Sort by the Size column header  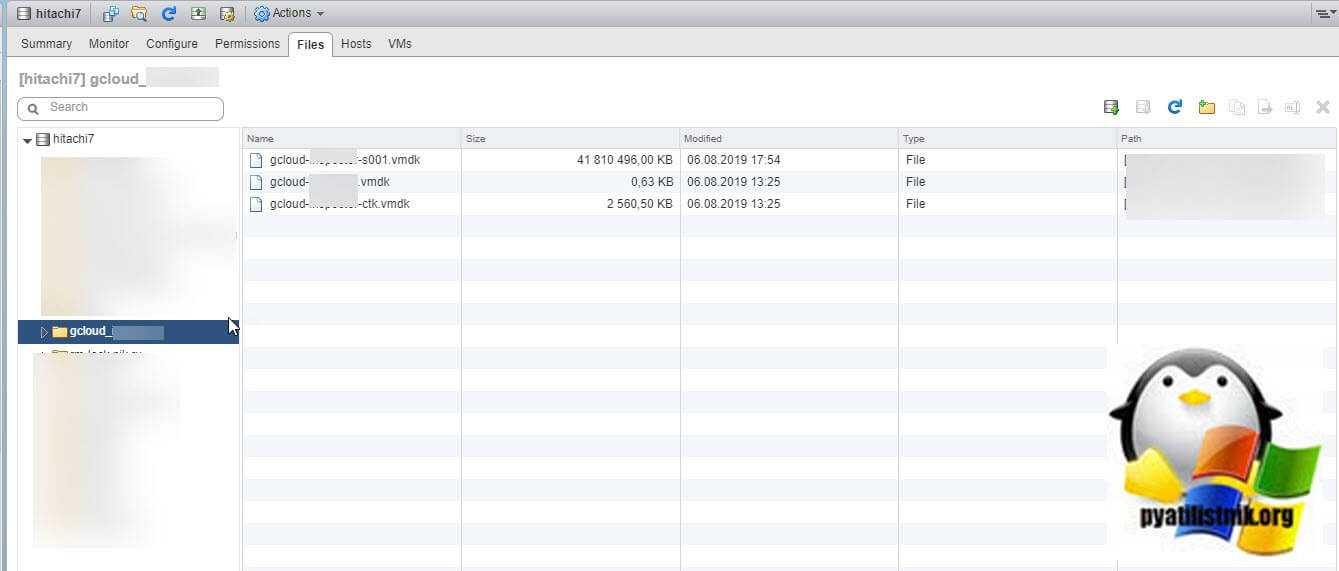[x=571, y=138]
